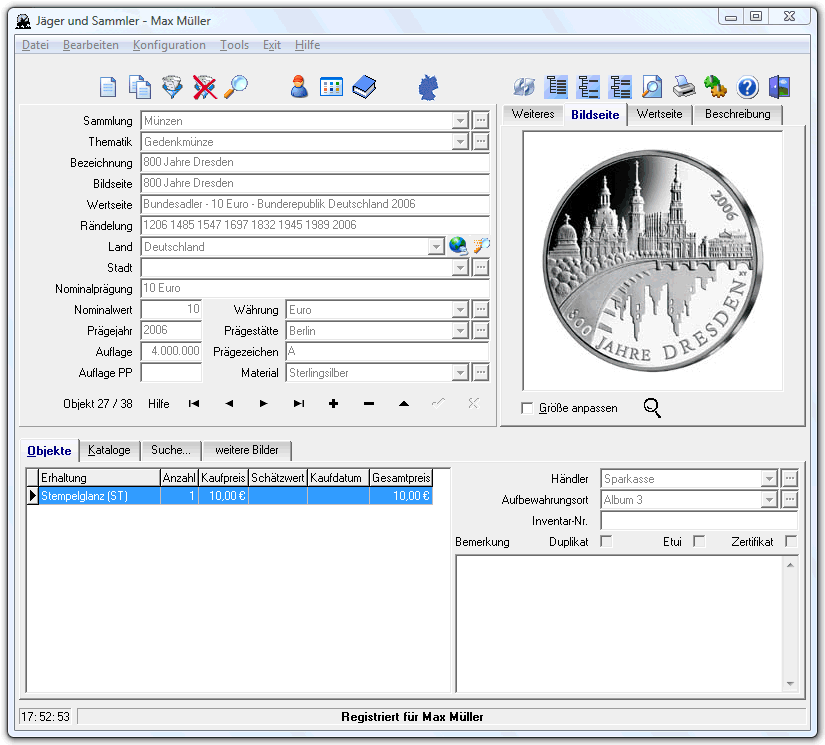Add a new record with plus button
The height and width of the screenshot is (745, 825).
tap(333, 404)
